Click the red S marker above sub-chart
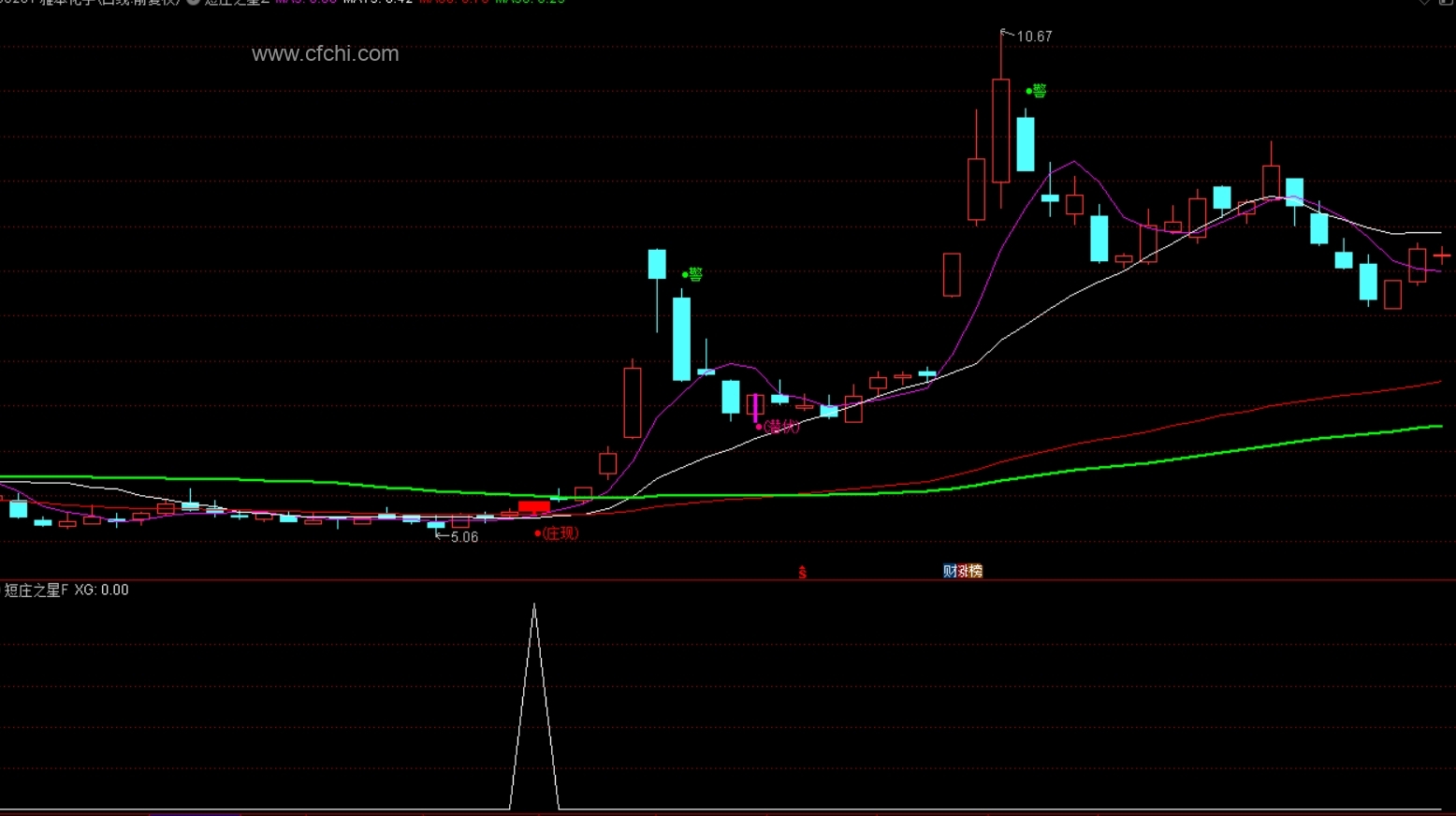The image size is (1456, 816). 802,573
